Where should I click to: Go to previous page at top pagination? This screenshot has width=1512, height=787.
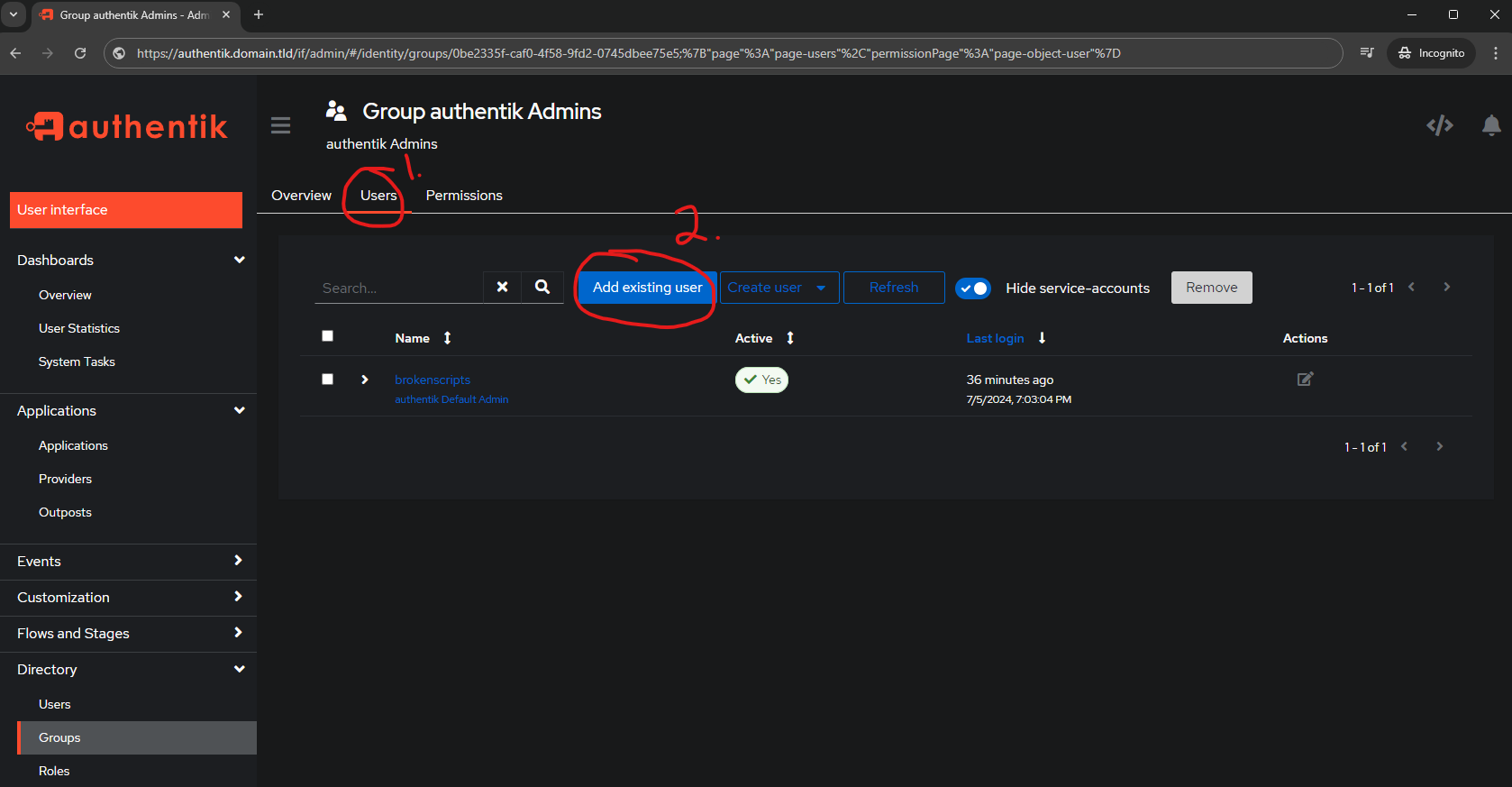pos(1412,287)
